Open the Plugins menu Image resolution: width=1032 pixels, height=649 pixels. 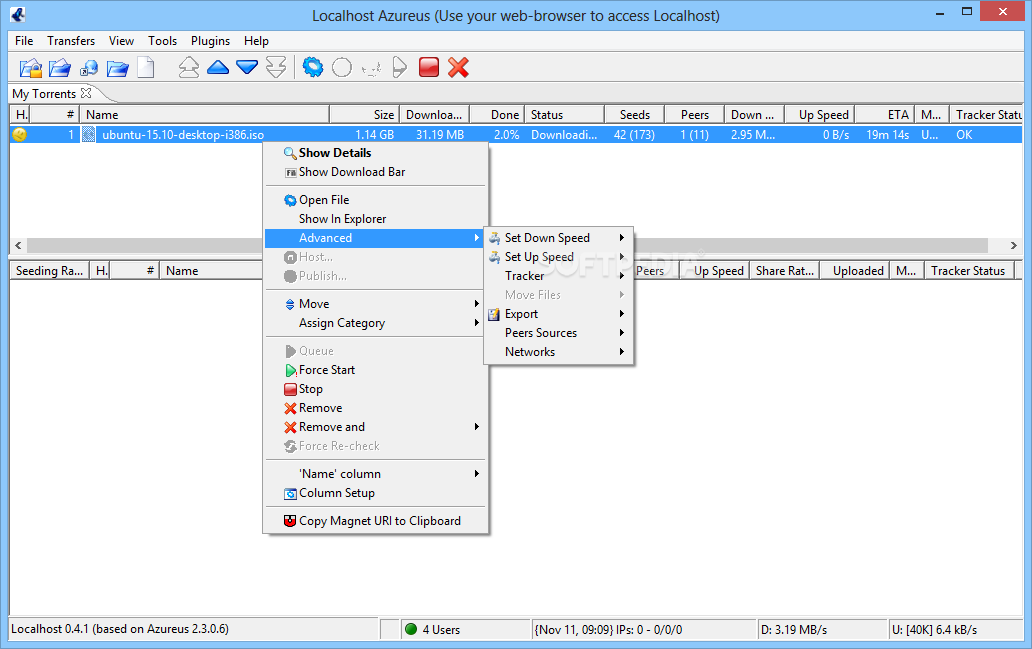[211, 41]
